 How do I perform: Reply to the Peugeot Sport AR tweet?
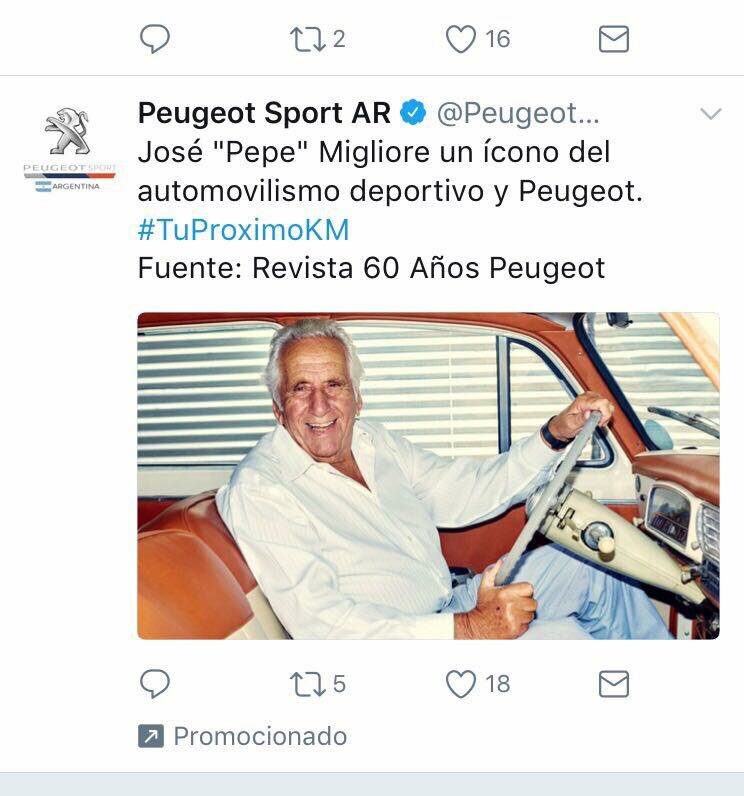point(154,683)
